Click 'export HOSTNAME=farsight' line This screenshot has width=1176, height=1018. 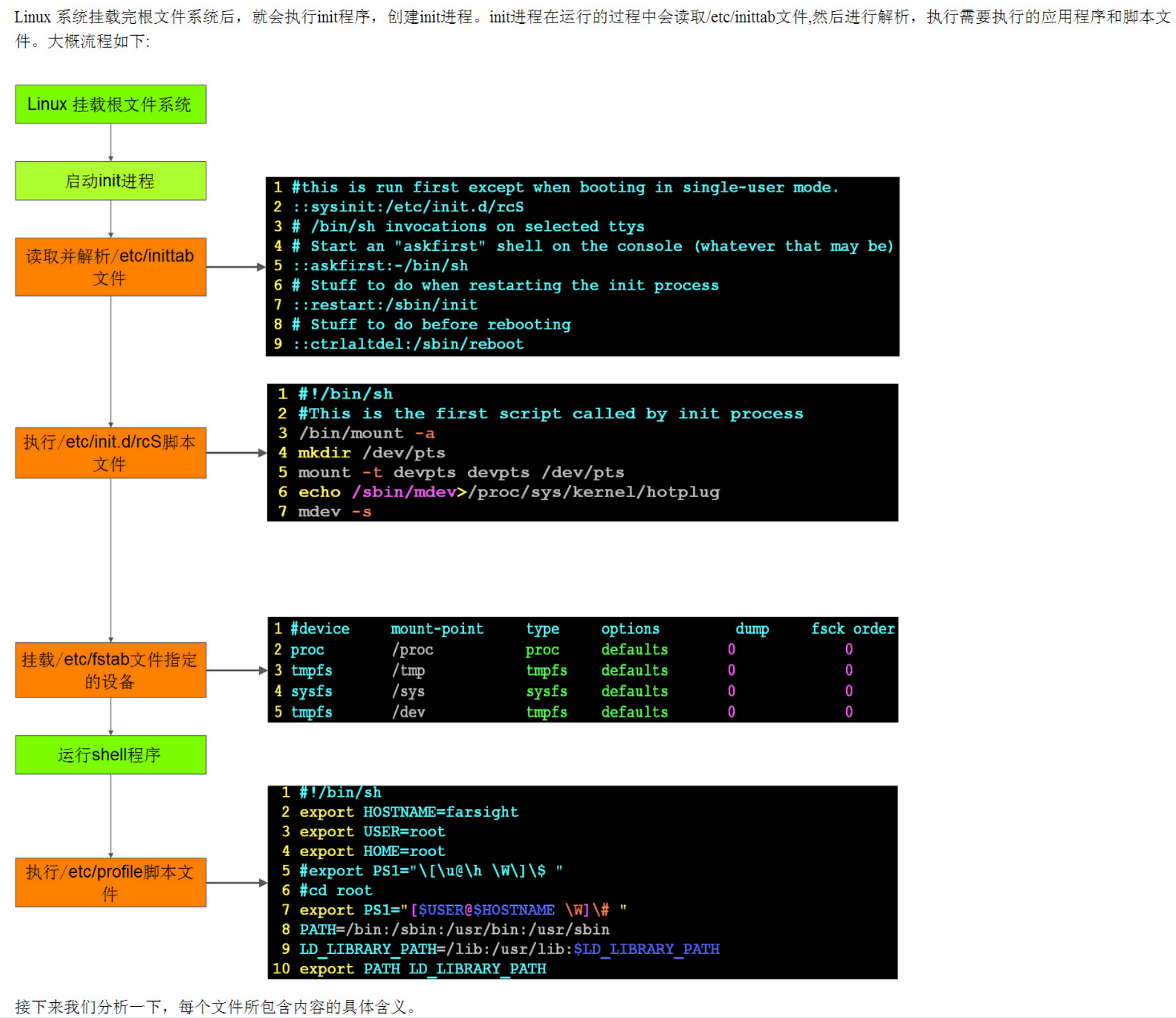click(409, 812)
